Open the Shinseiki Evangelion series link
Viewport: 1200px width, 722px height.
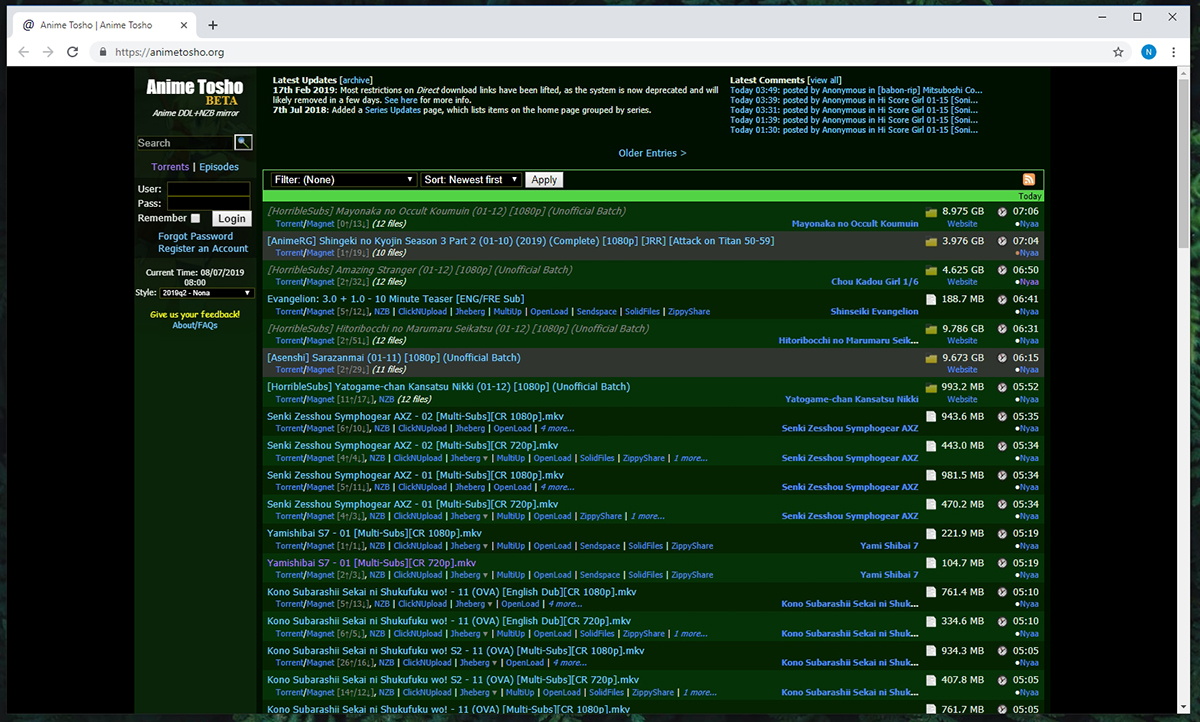tap(874, 312)
